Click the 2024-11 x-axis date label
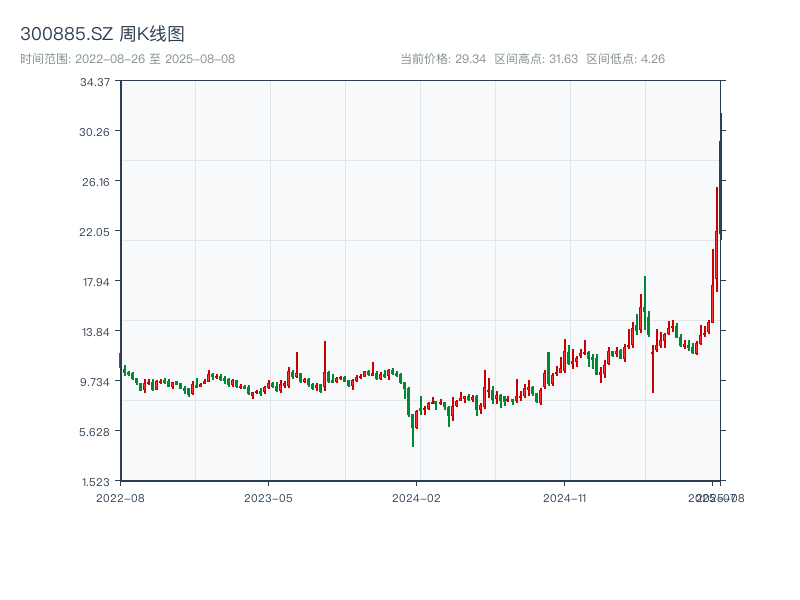This screenshot has width=800, height=600. pos(566,497)
